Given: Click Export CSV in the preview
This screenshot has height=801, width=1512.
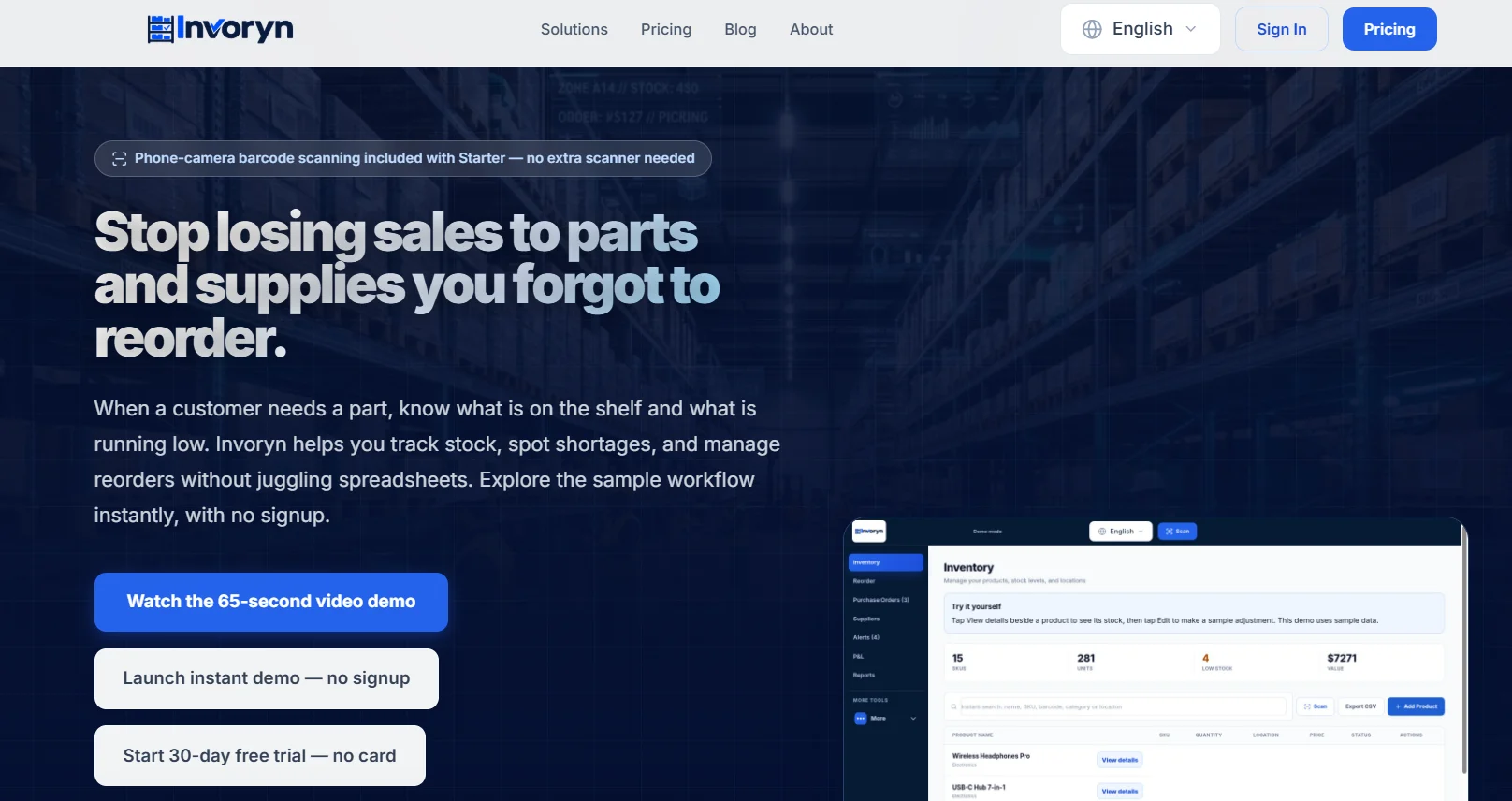Looking at the screenshot, I should [1360, 706].
